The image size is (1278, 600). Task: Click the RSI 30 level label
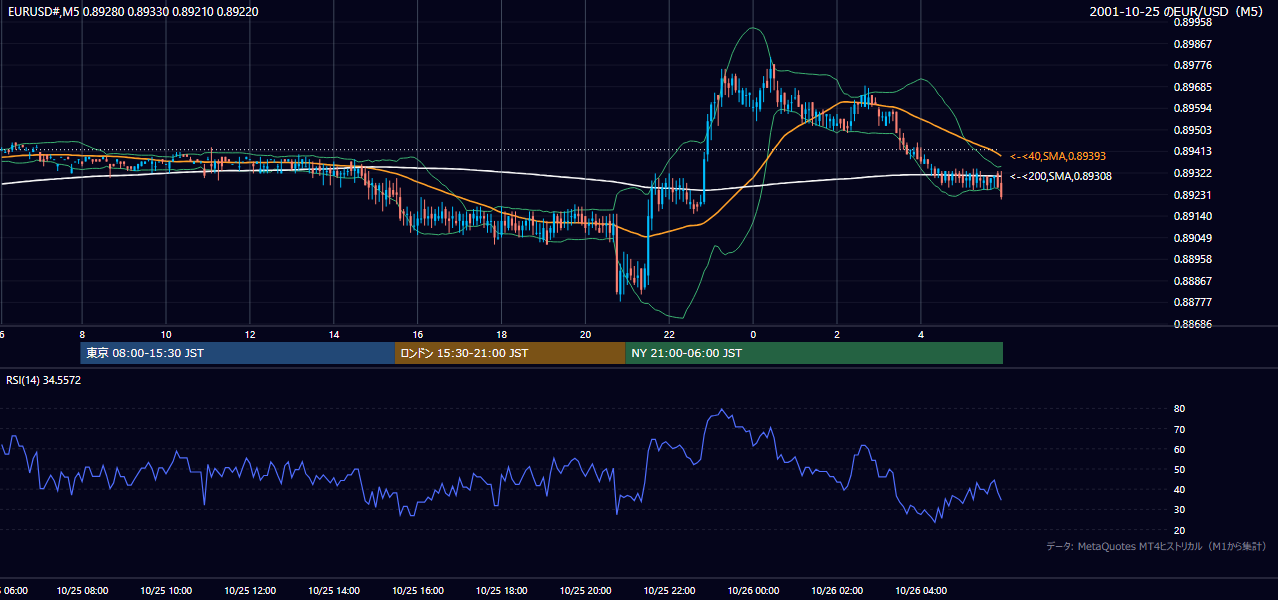pos(1180,510)
